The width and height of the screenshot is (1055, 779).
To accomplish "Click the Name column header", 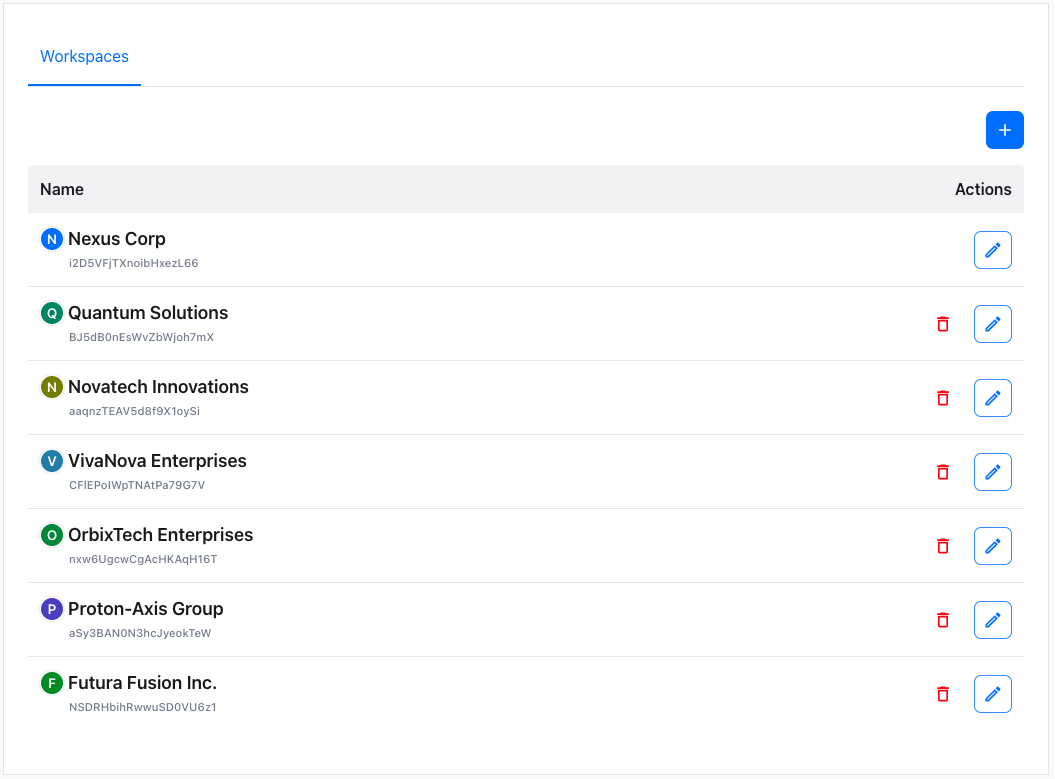I will coord(62,189).
